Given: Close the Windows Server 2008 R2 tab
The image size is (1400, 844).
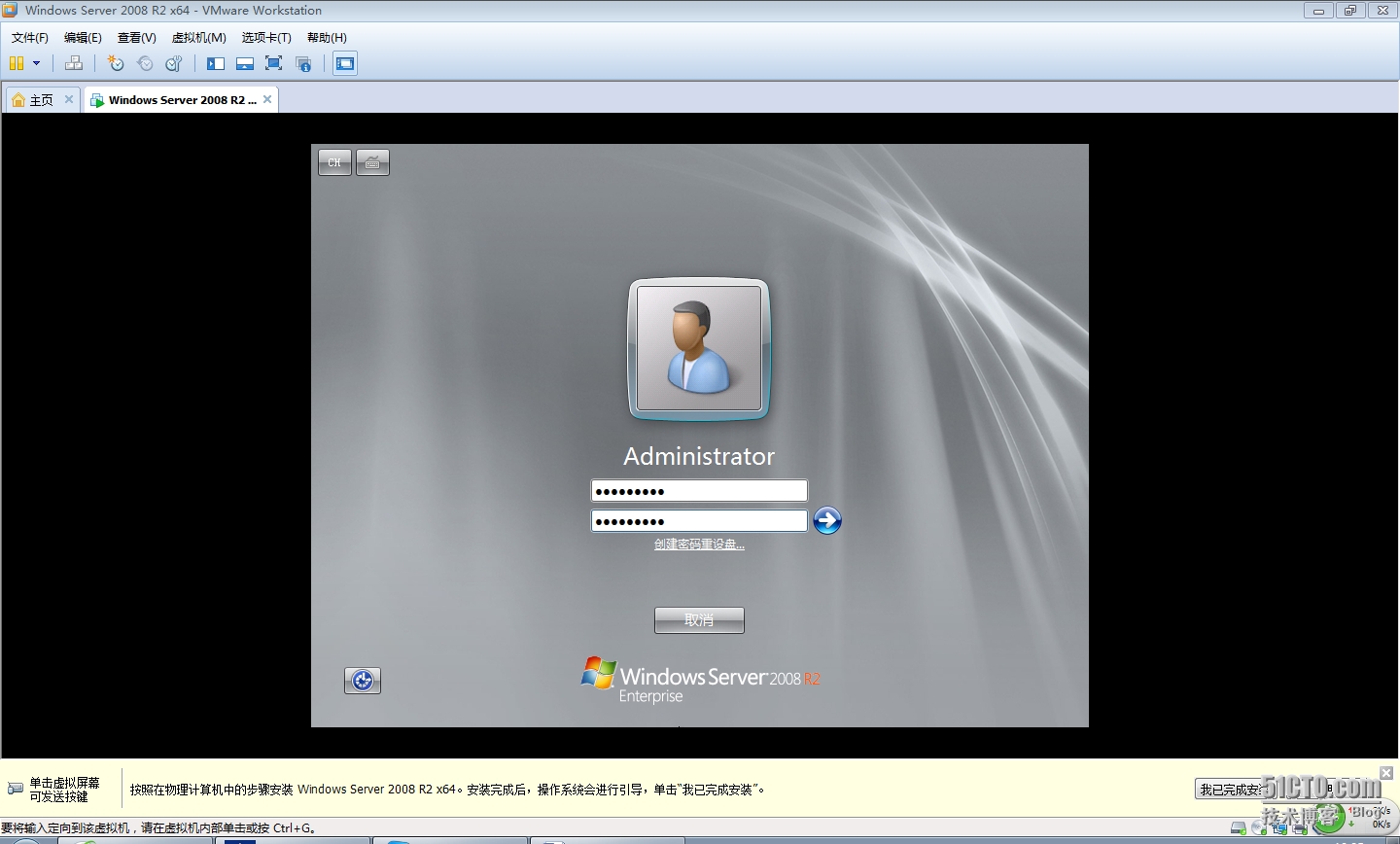Looking at the screenshot, I should [x=267, y=99].
